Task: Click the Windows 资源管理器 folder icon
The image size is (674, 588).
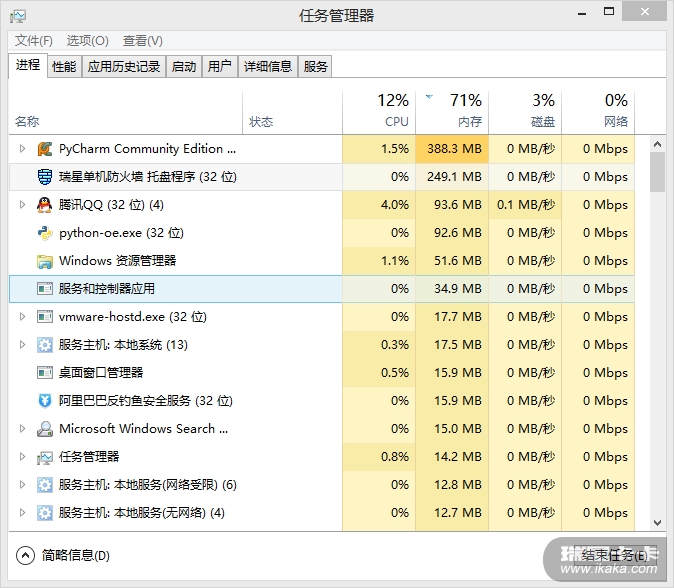Action: point(45,261)
